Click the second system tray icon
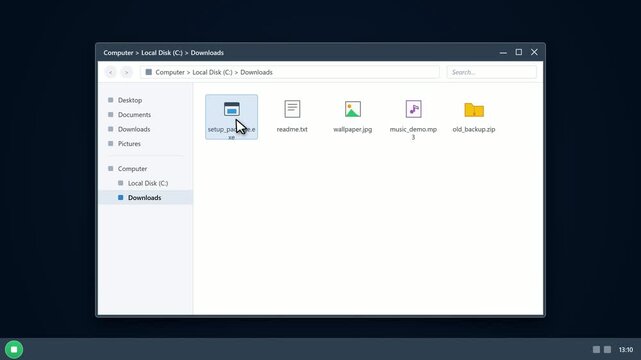641x360 pixels. tap(607, 349)
